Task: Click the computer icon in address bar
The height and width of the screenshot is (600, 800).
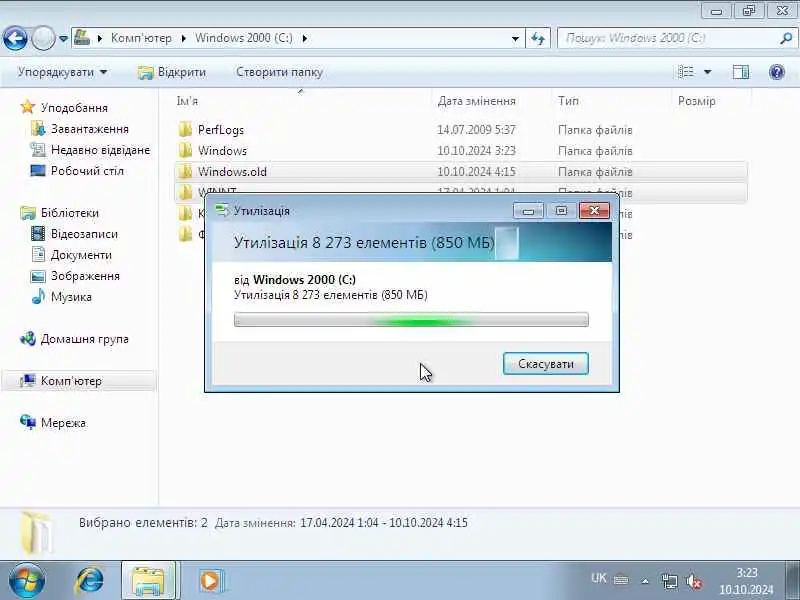Action: (82, 37)
